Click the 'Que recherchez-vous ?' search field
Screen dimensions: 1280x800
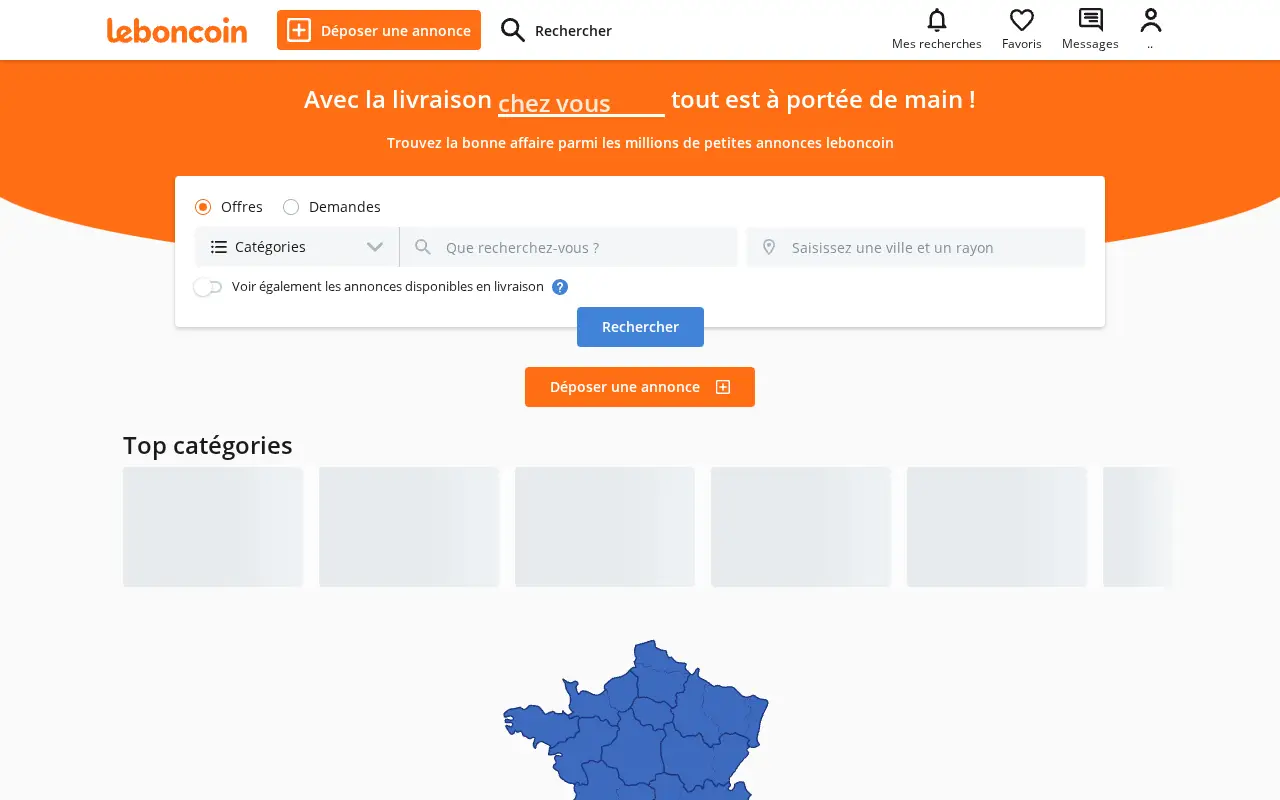point(568,247)
